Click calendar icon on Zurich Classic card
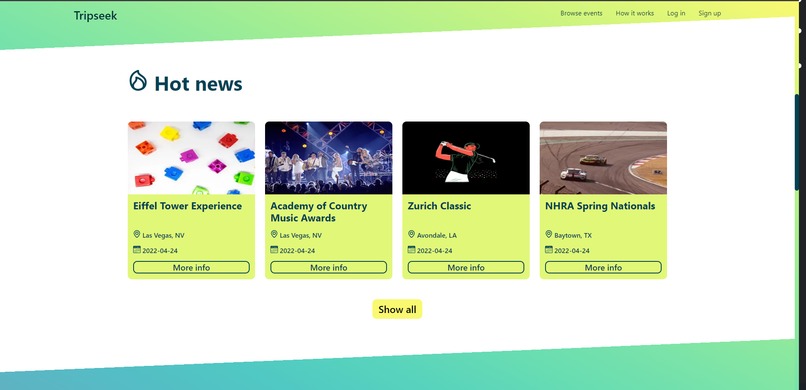This screenshot has width=806, height=390. coord(411,250)
